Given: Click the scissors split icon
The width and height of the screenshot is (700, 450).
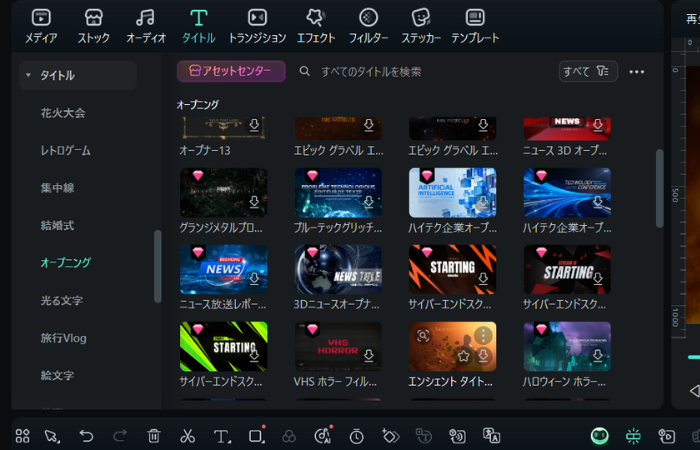Looking at the screenshot, I should click(187, 436).
